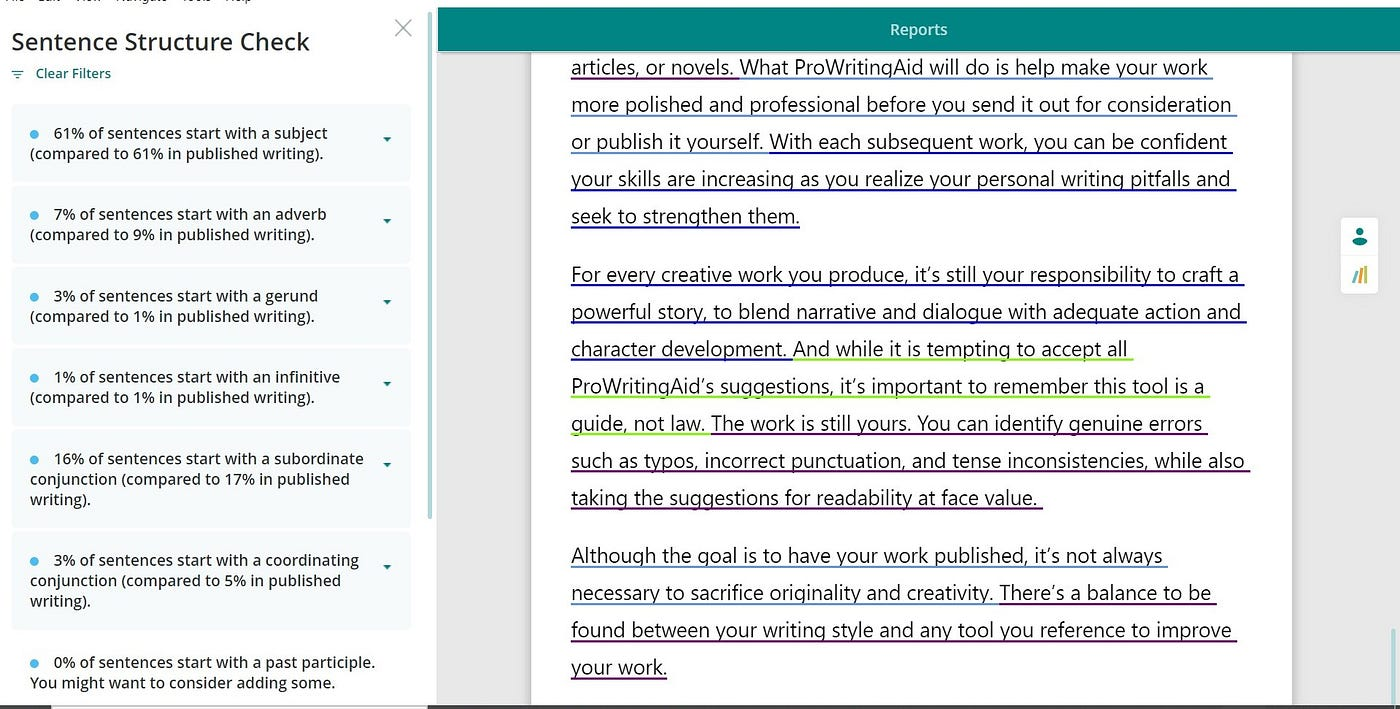Expand the '1% start with an infinitive' card
The width and height of the screenshot is (1400, 709).
coord(387,384)
